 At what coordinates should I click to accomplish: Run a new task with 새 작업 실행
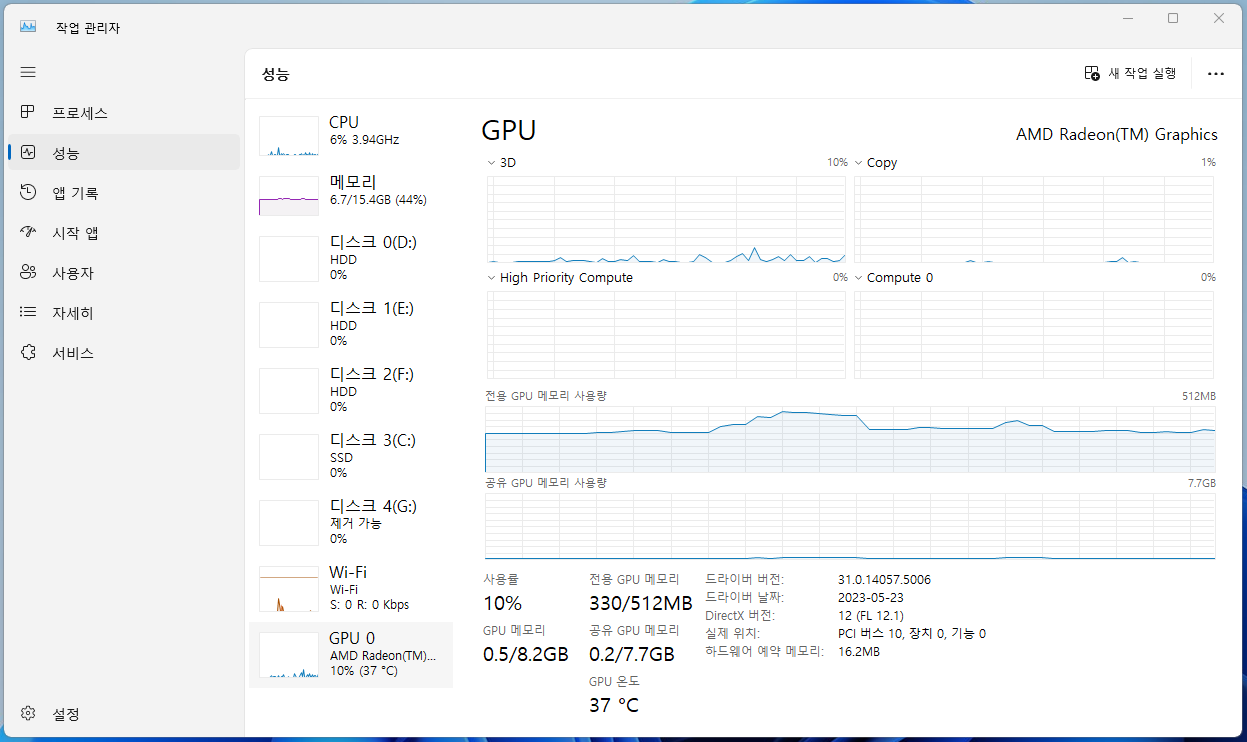point(1130,73)
